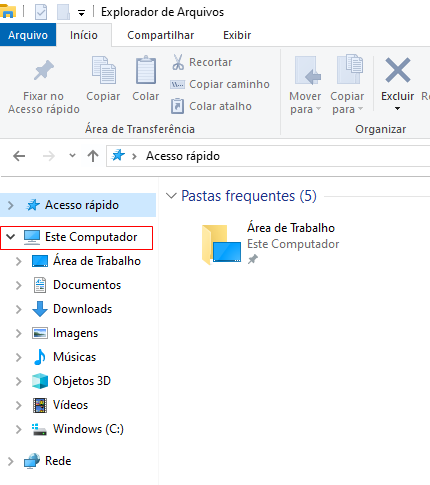Collapse the Pastas frequentes group chevron
This screenshot has height=485, width=430.
[171, 196]
